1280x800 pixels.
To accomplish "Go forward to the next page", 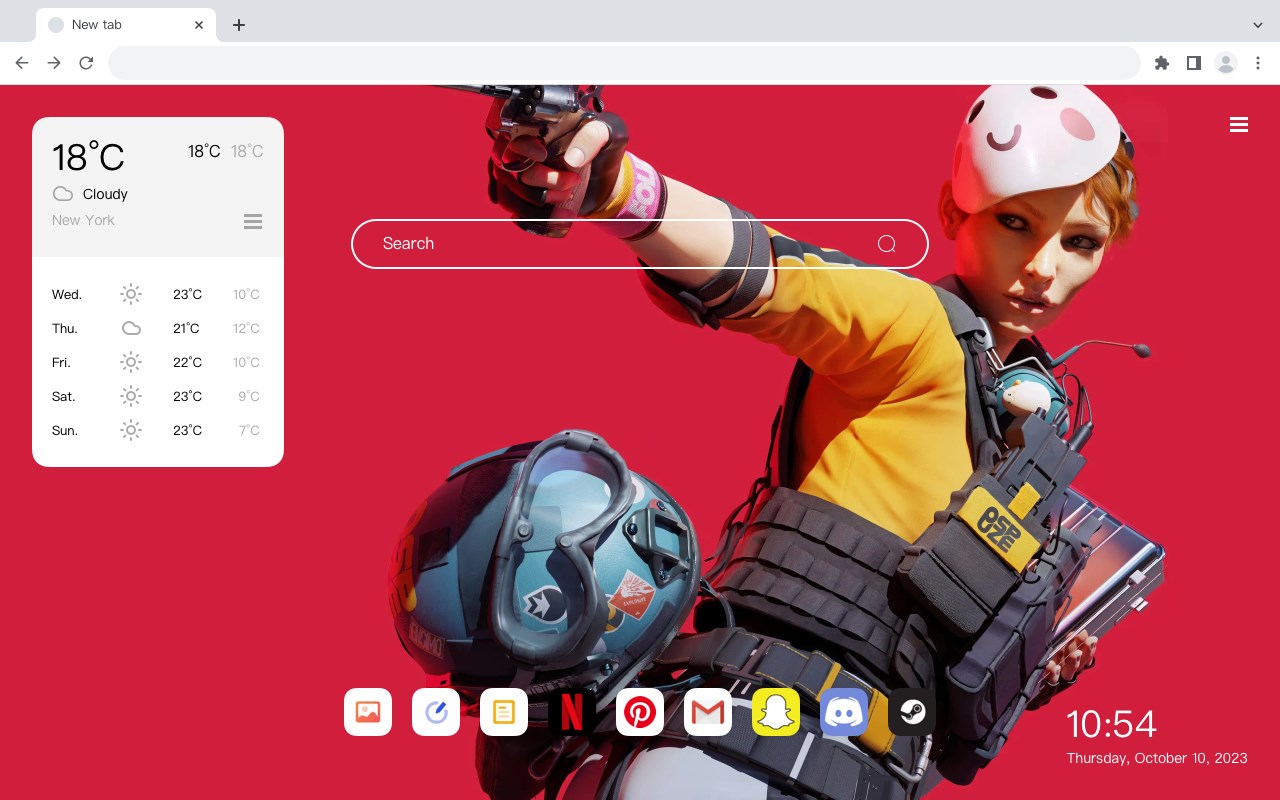I will click(54, 63).
